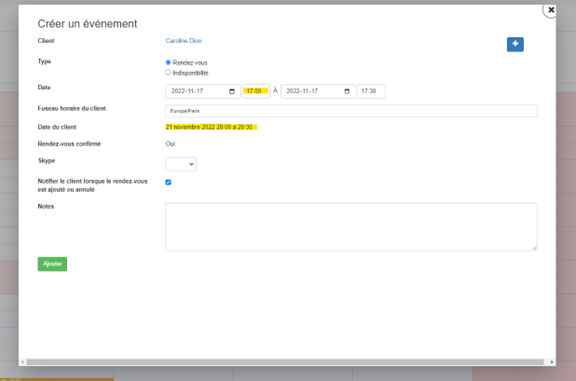Click the Fuseau horaire du client label

(72, 108)
